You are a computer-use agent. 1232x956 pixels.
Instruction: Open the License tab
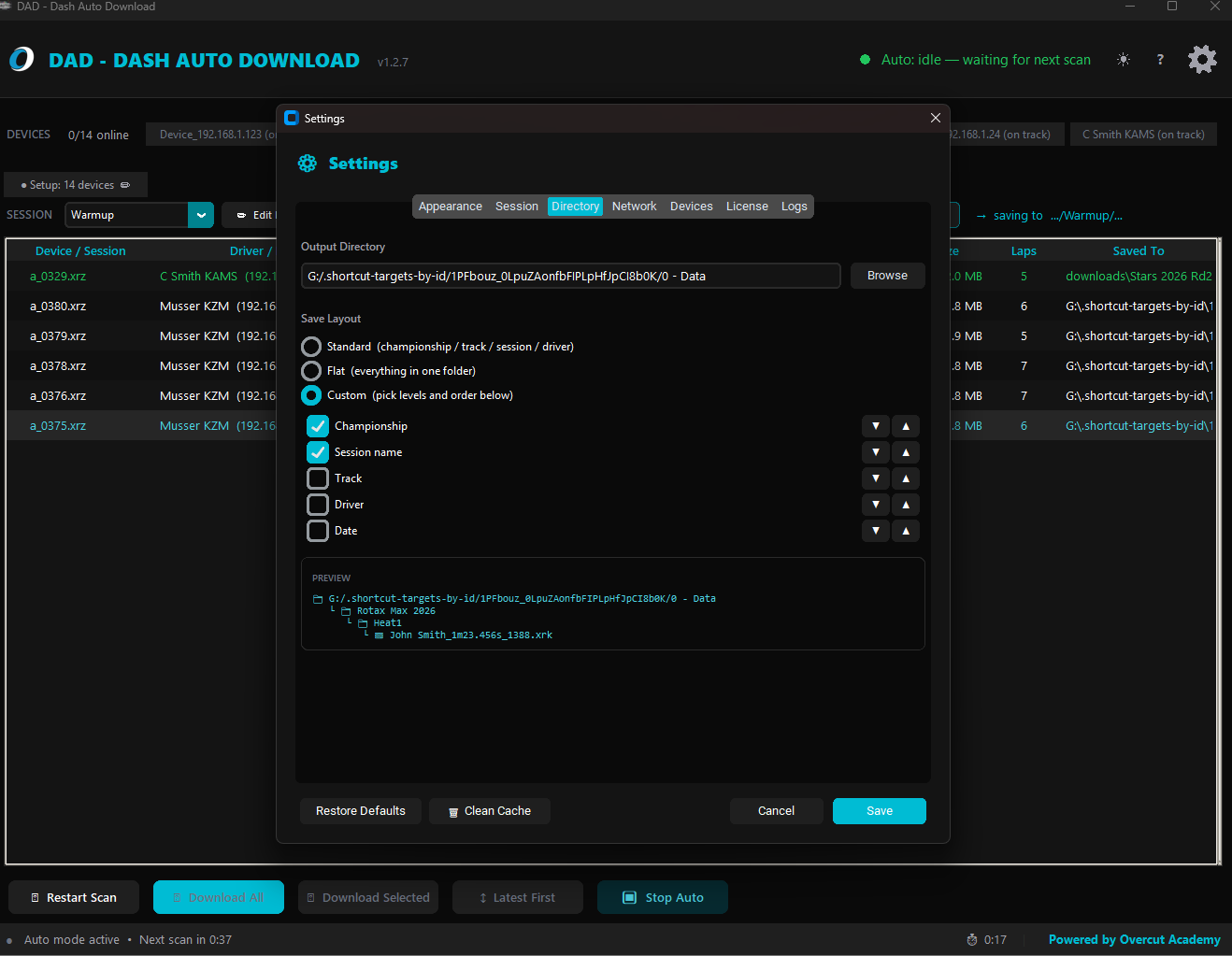point(747,207)
